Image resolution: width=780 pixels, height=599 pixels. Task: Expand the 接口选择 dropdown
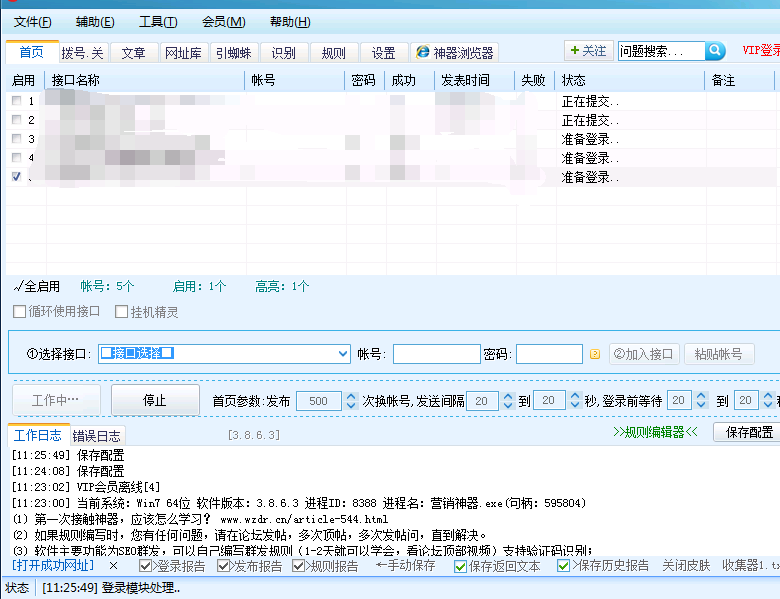[x=343, y=354]
